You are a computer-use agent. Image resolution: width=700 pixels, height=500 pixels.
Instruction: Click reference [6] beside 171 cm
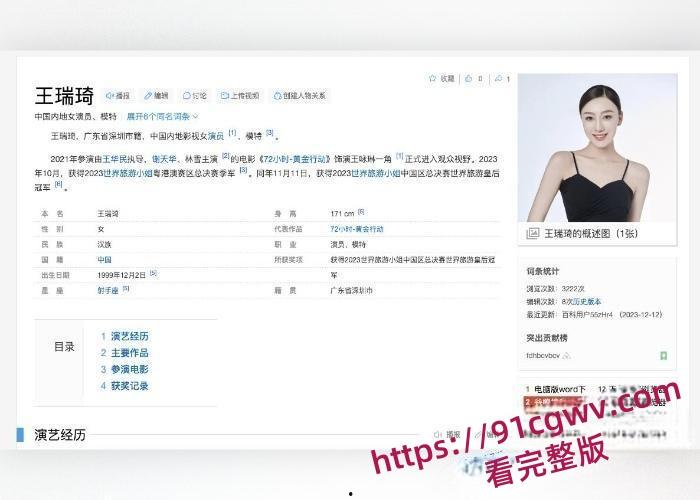click(361, 212)
